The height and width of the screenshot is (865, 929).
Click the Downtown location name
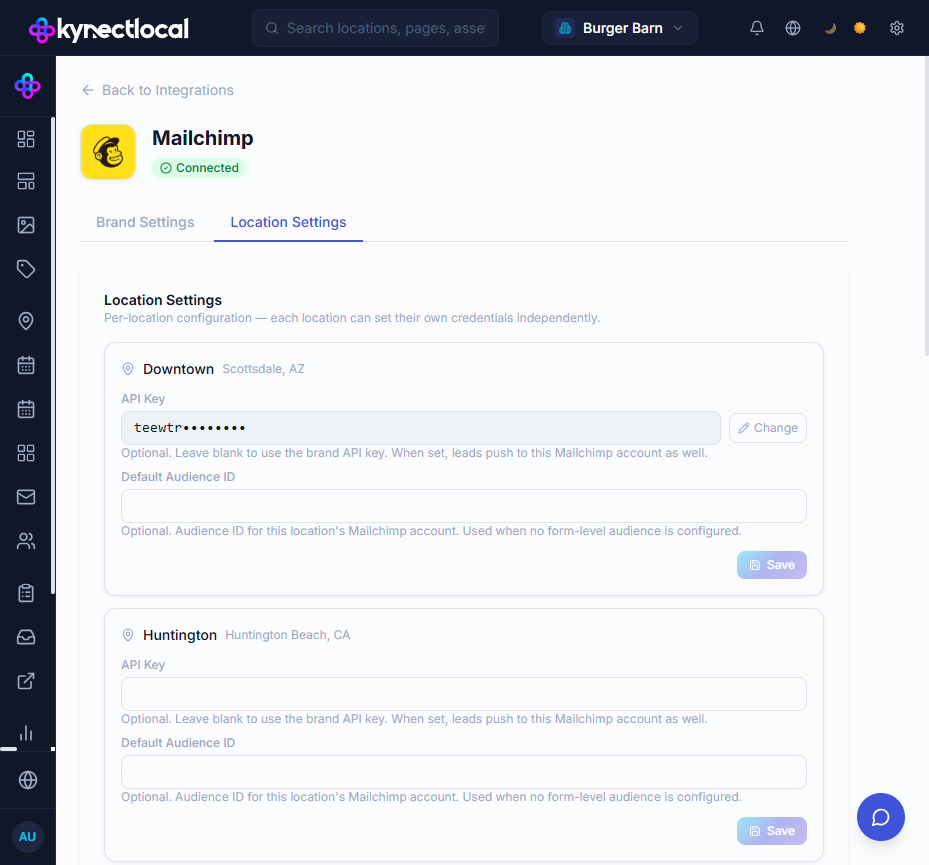pos(178,369)
